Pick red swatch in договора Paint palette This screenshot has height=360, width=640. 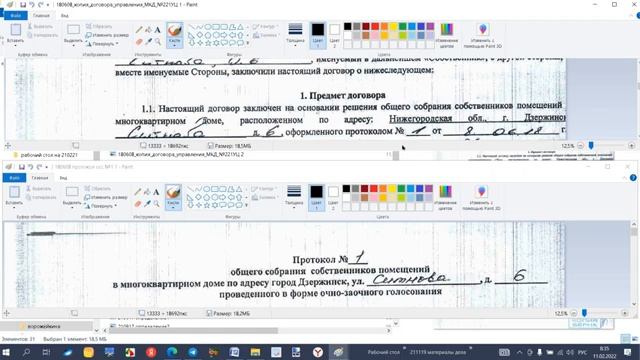point(375,27)
